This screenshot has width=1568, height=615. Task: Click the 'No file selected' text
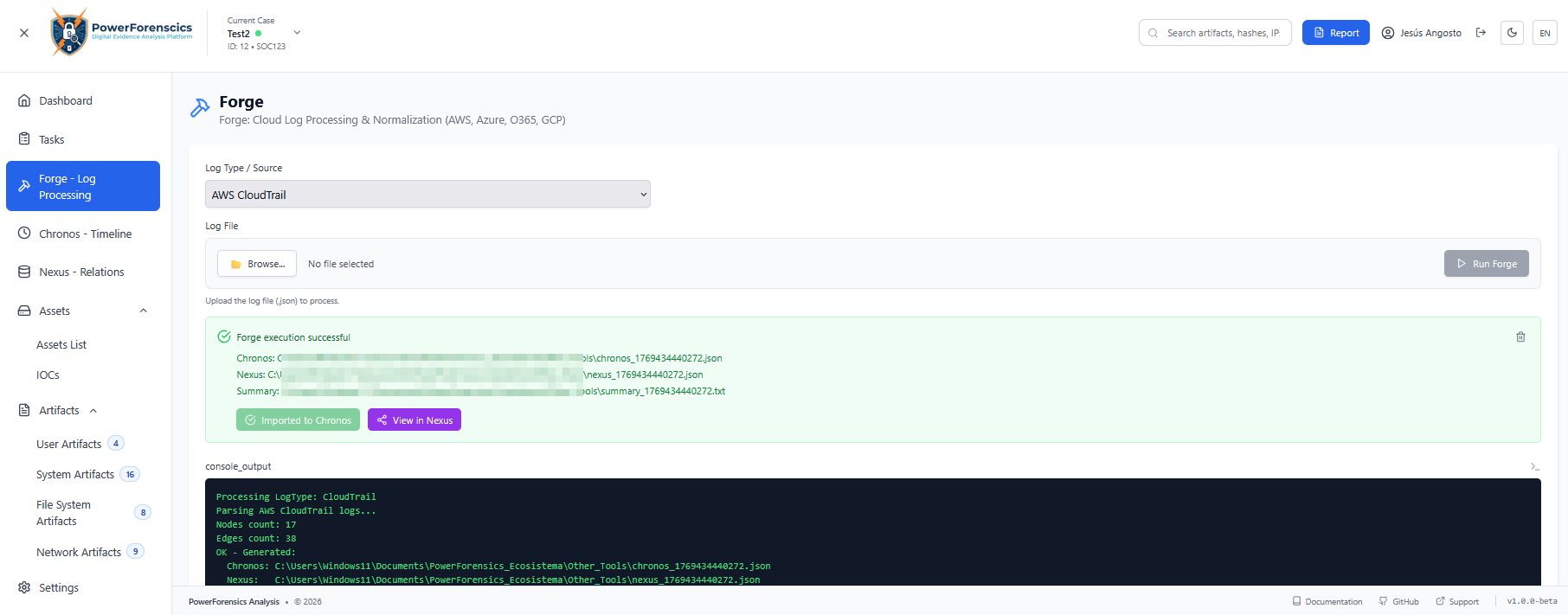click(341, 264)
